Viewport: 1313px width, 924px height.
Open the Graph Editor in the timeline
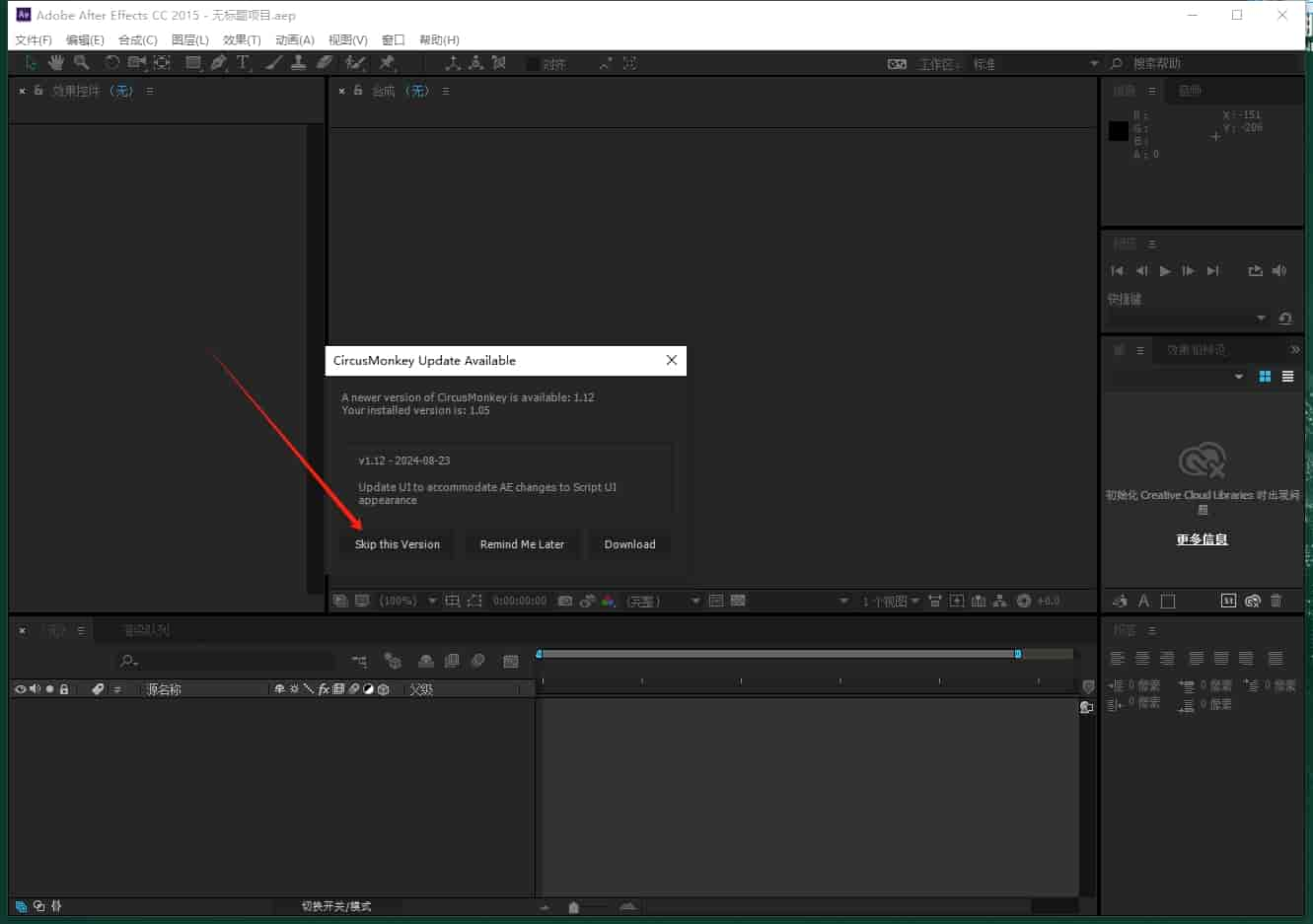click(510, 662)
